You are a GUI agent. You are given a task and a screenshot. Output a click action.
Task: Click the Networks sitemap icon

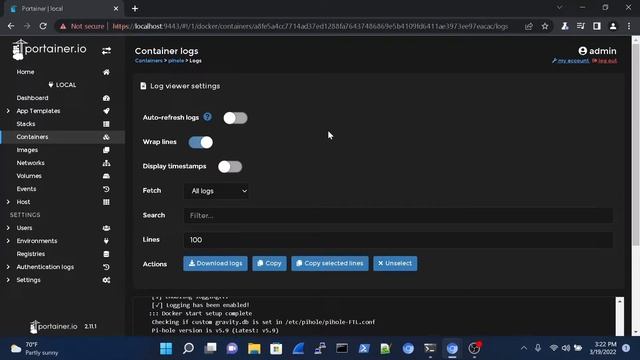click(x=106, y=163)
